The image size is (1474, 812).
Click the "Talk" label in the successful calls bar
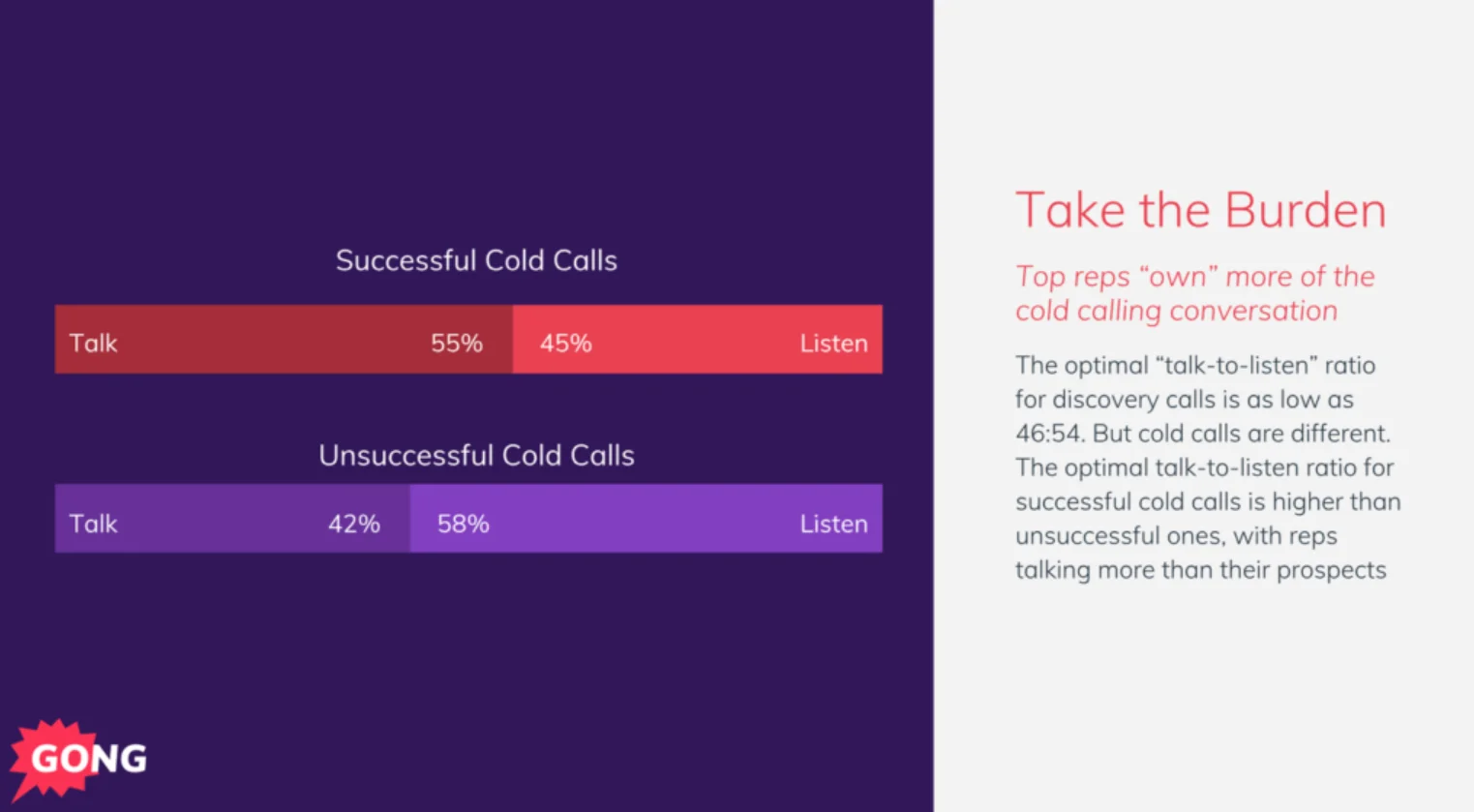click(x=93, y=344)
